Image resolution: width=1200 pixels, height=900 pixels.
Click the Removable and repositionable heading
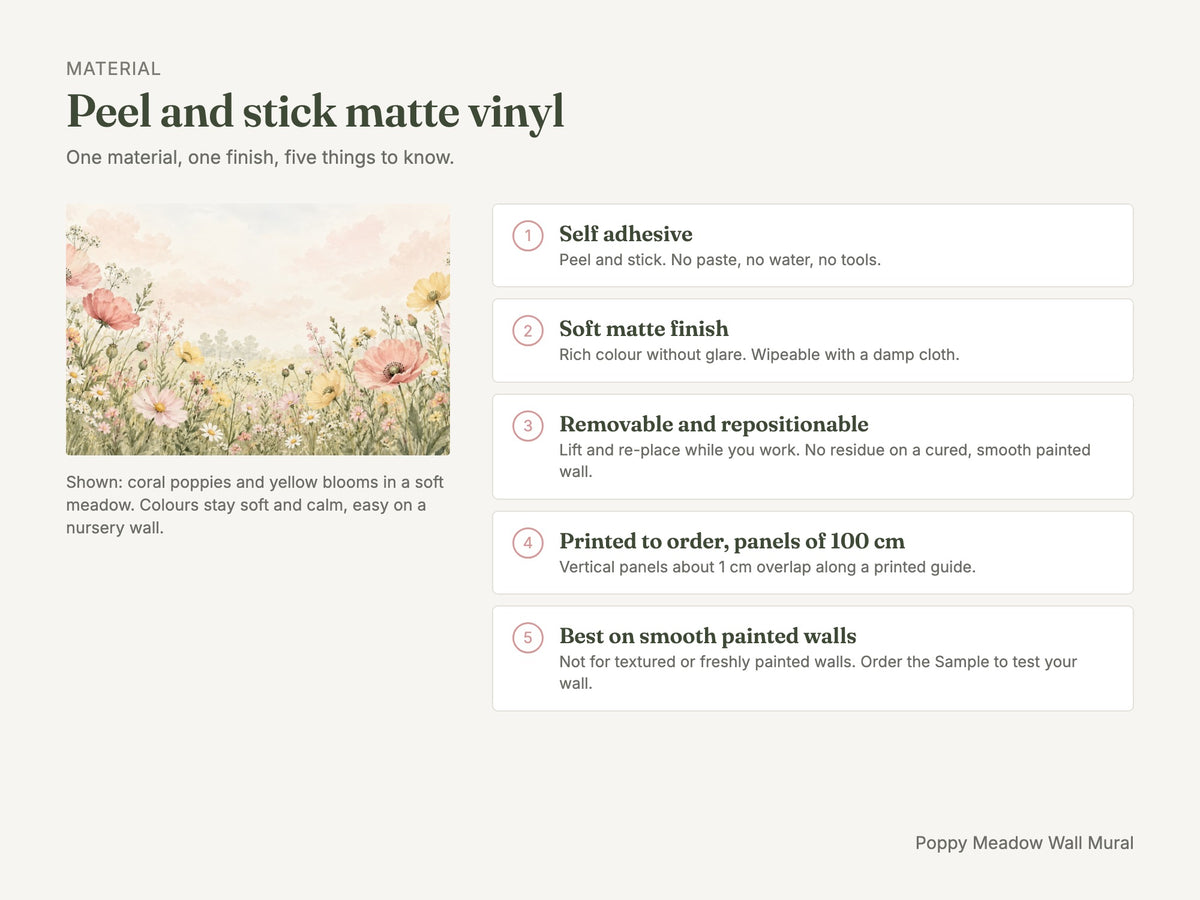click(714, 424)
